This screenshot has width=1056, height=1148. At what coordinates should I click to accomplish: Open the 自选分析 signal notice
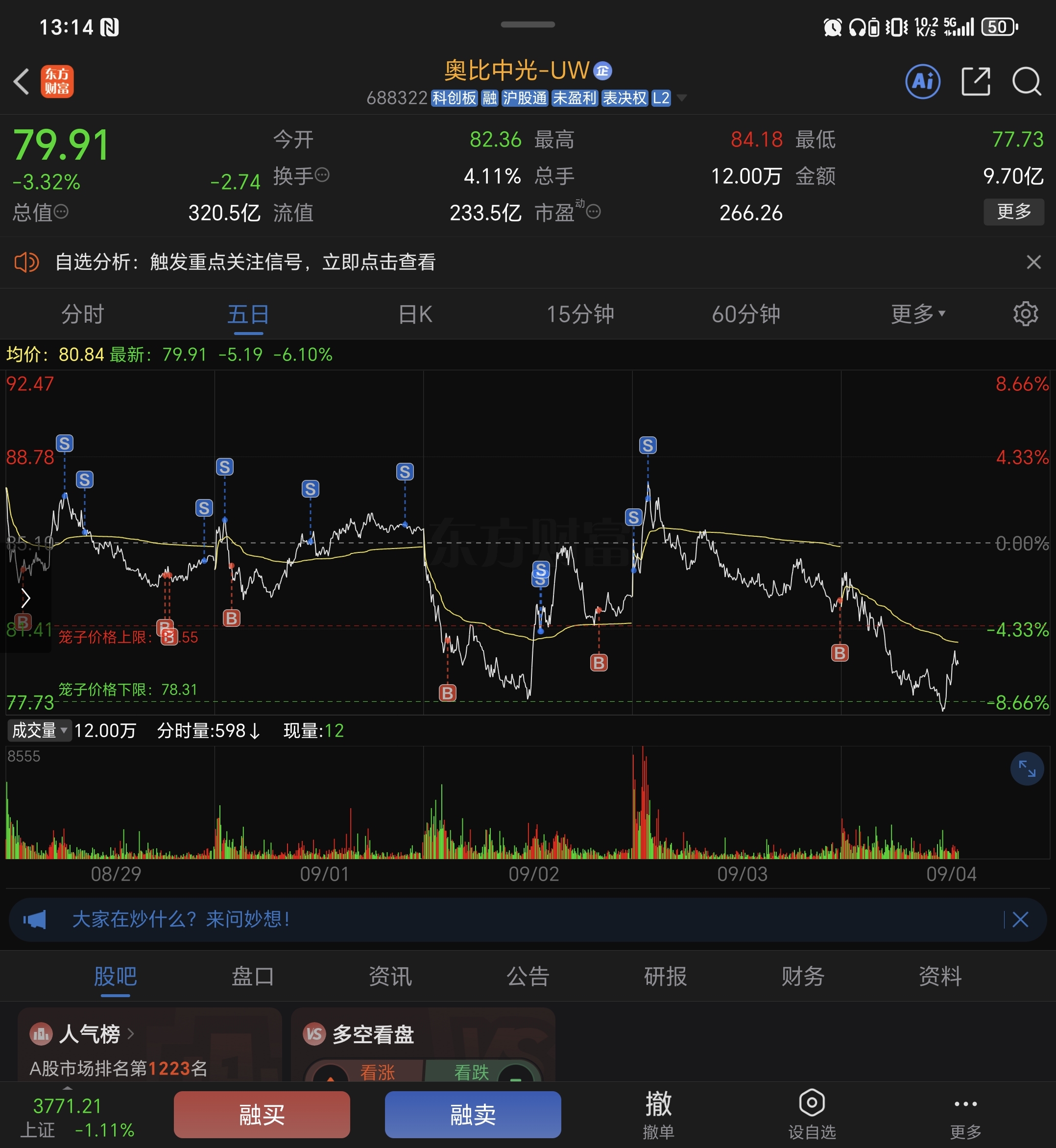(245, 263)
